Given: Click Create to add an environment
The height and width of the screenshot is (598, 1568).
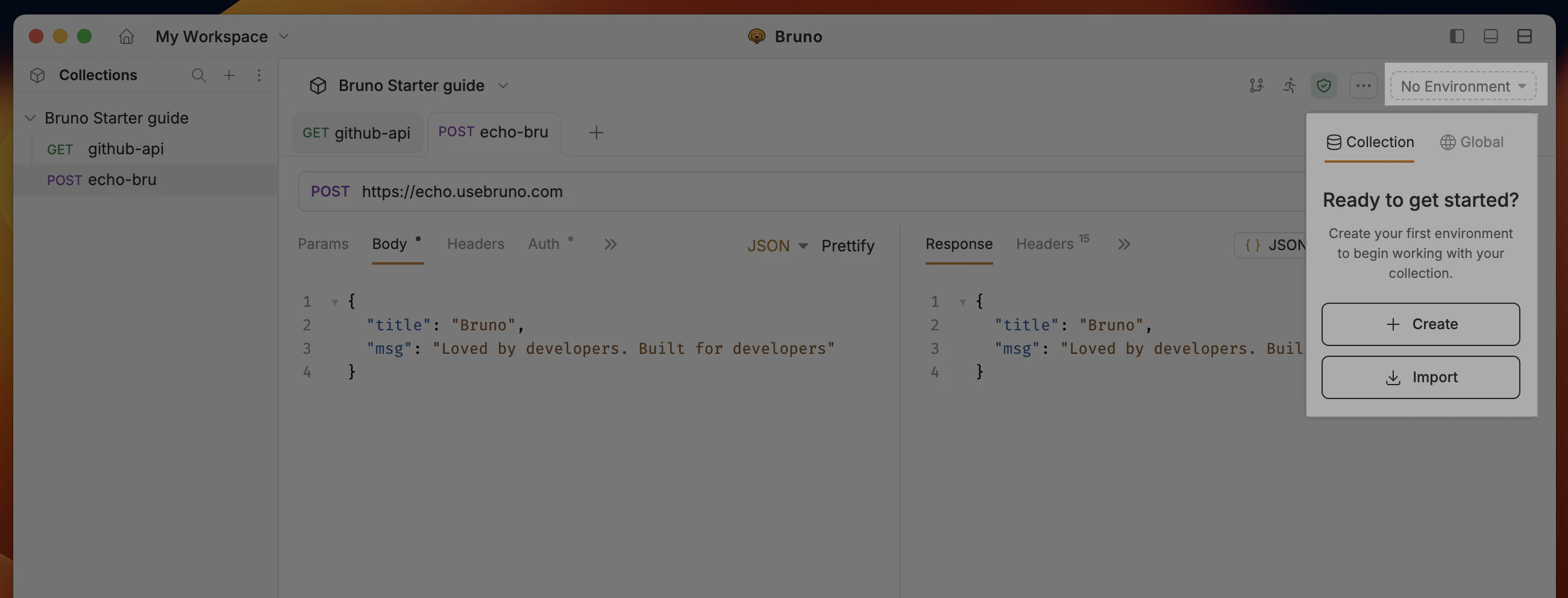Looking at the screenshot, I should coord(1421,324).
